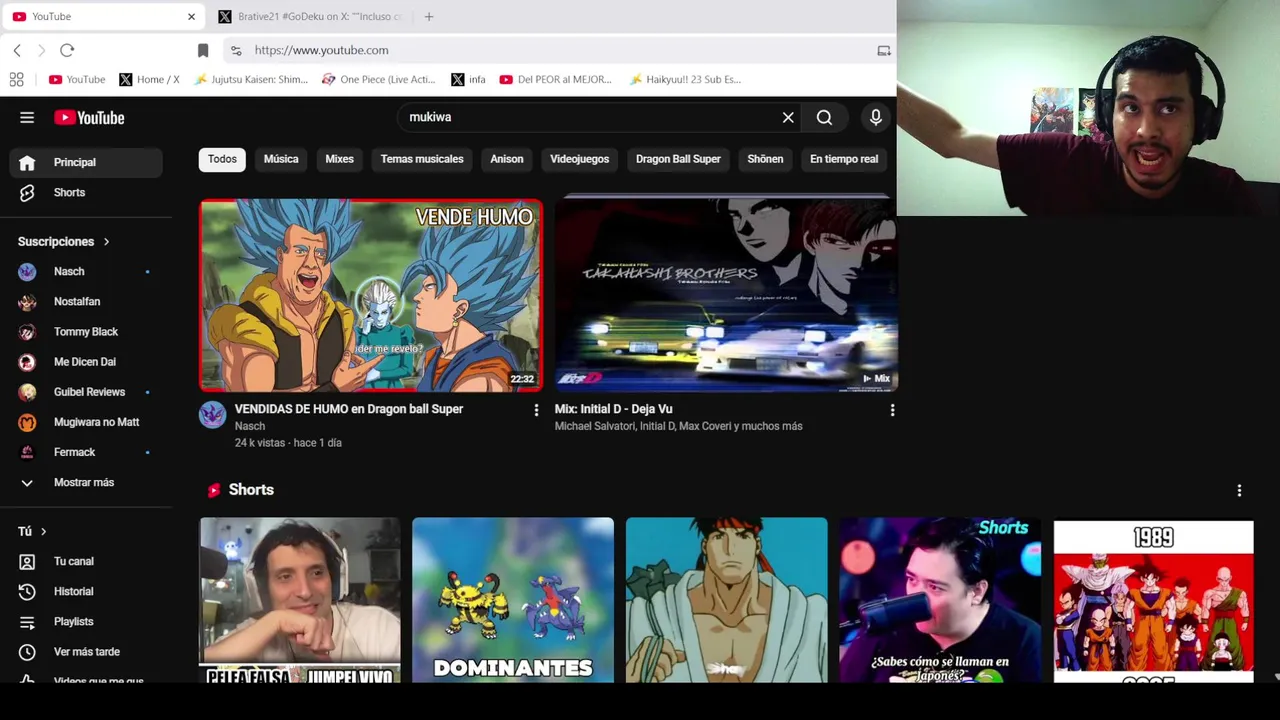Open the infa bookmark
The width and height of the screenshot is (1280, 720).
468,79
